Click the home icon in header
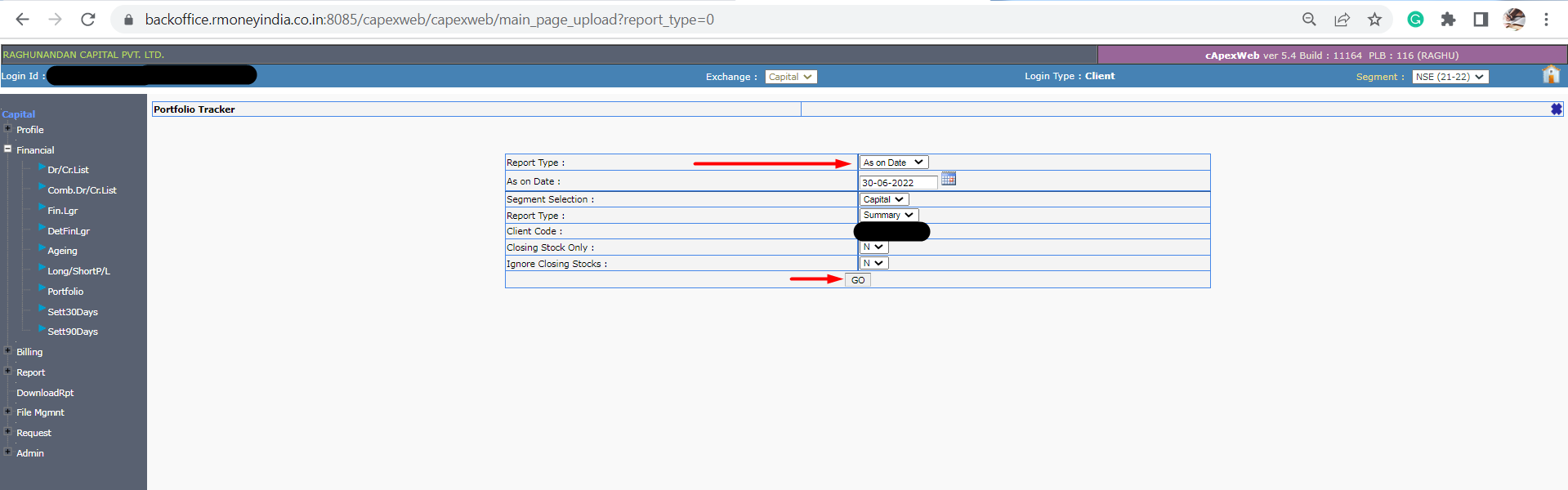The width and height of the screenshot is (1568, 490). click(x=1551, y=75)
